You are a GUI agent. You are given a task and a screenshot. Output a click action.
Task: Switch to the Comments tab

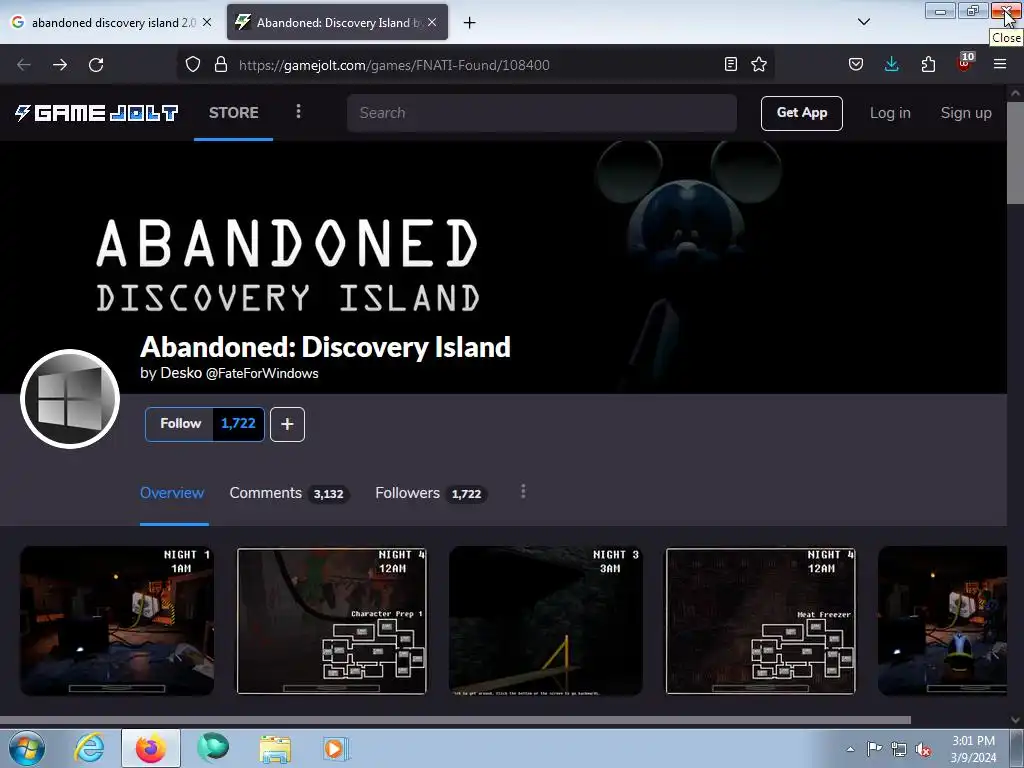point(289,493)
